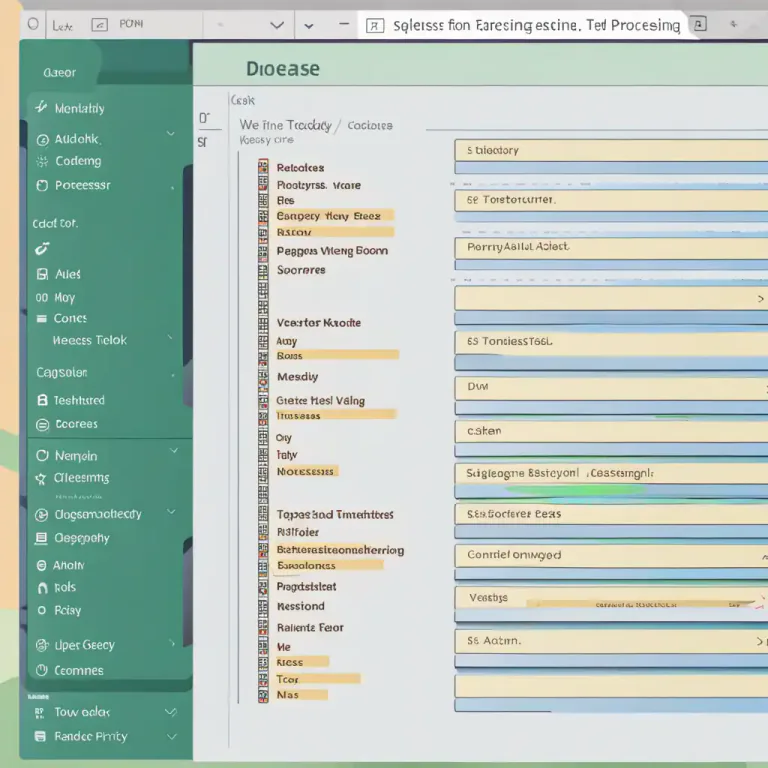Screen dimensions: 768x768
Task: Click the Codemg sparkle icon
Action: [42, 161]
